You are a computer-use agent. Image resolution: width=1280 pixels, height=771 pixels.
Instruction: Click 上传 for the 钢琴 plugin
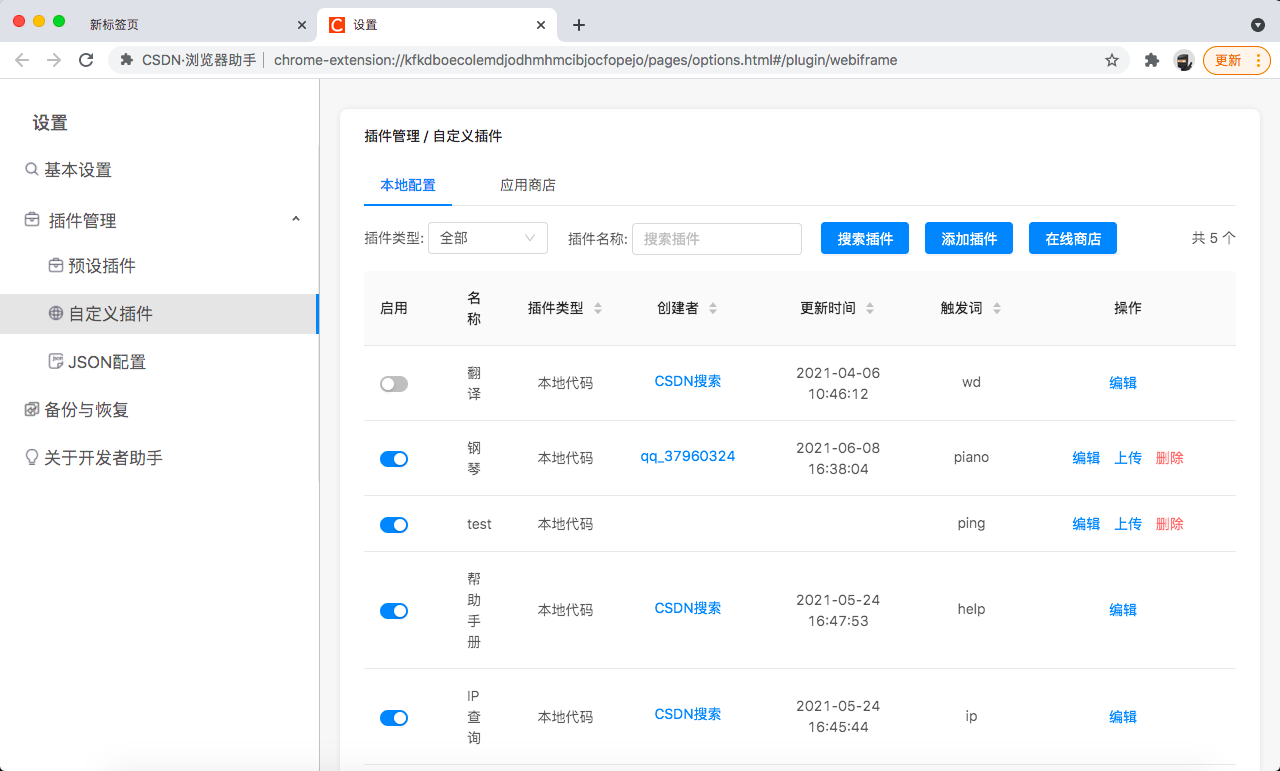(1128, 458)
